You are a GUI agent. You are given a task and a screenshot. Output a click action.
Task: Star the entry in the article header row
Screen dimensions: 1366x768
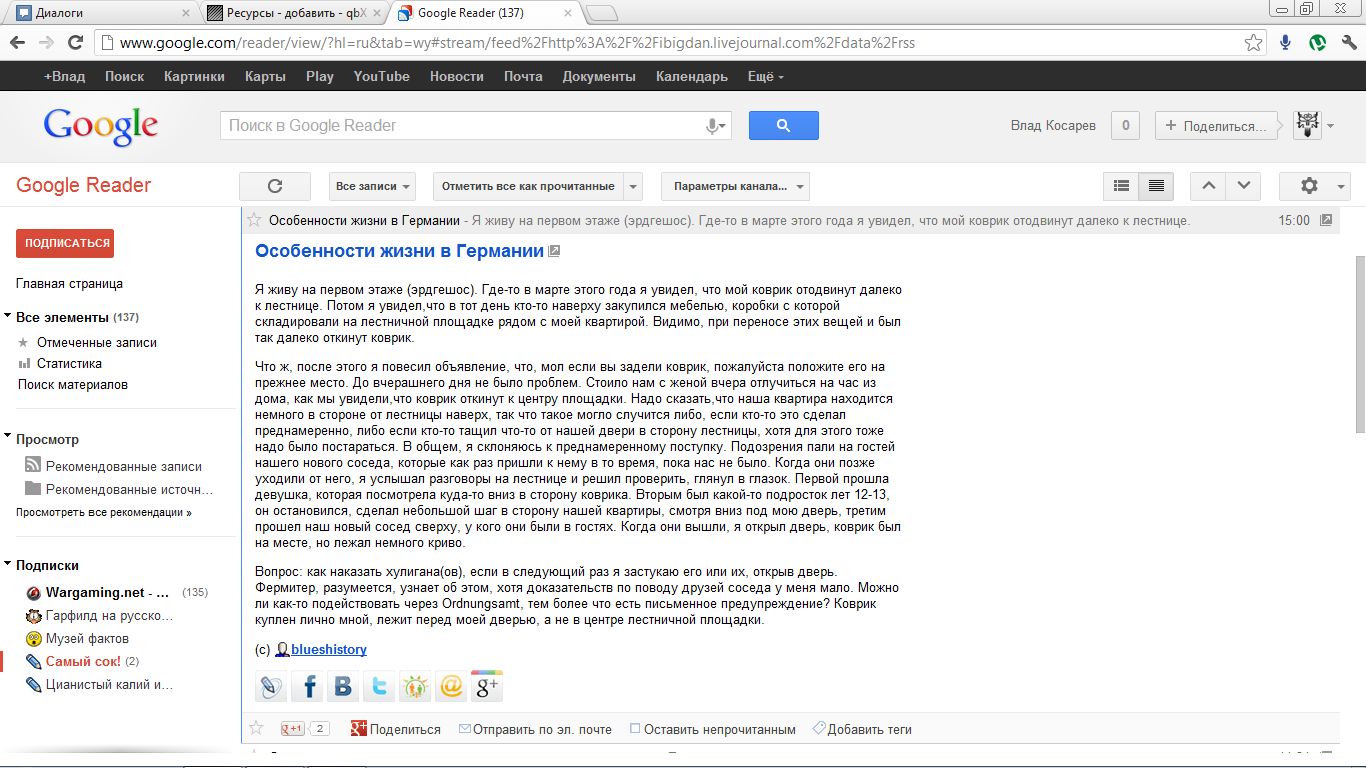point(255,220)
